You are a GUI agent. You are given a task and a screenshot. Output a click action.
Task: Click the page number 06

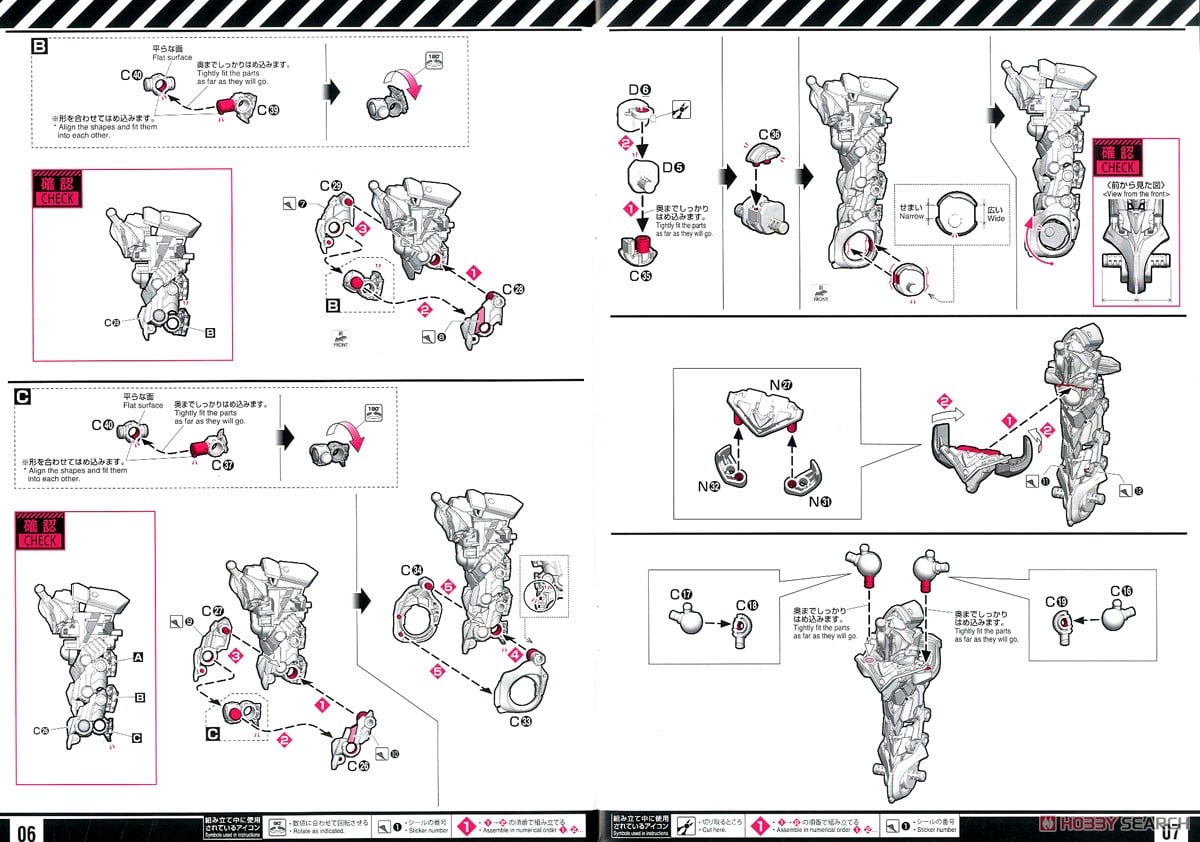tap(27, 830)
